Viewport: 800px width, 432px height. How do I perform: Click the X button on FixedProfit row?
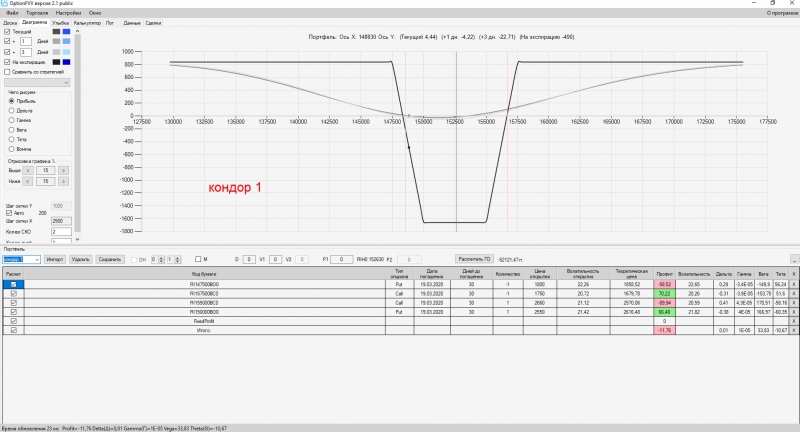click(x=793, y=321)
